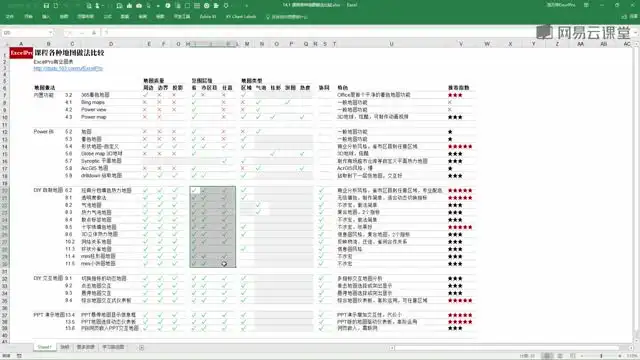
Task: Open the XY Chart Labels ribbon tab
Action: [x=241, y=17]
